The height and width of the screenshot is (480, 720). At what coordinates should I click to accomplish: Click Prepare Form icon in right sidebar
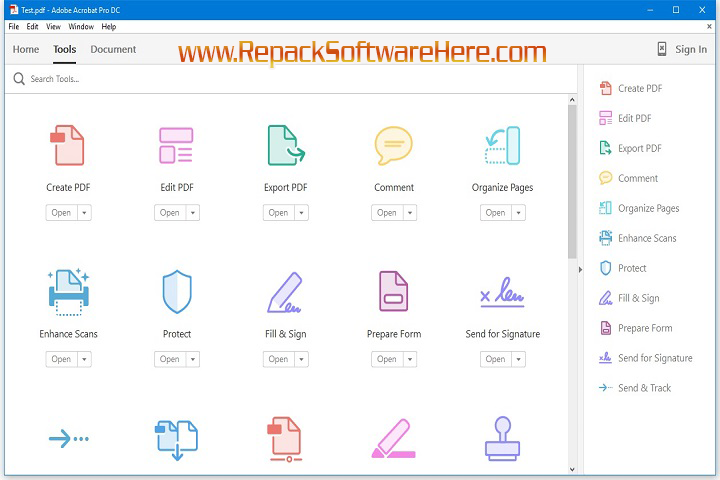tap(606, 328)
